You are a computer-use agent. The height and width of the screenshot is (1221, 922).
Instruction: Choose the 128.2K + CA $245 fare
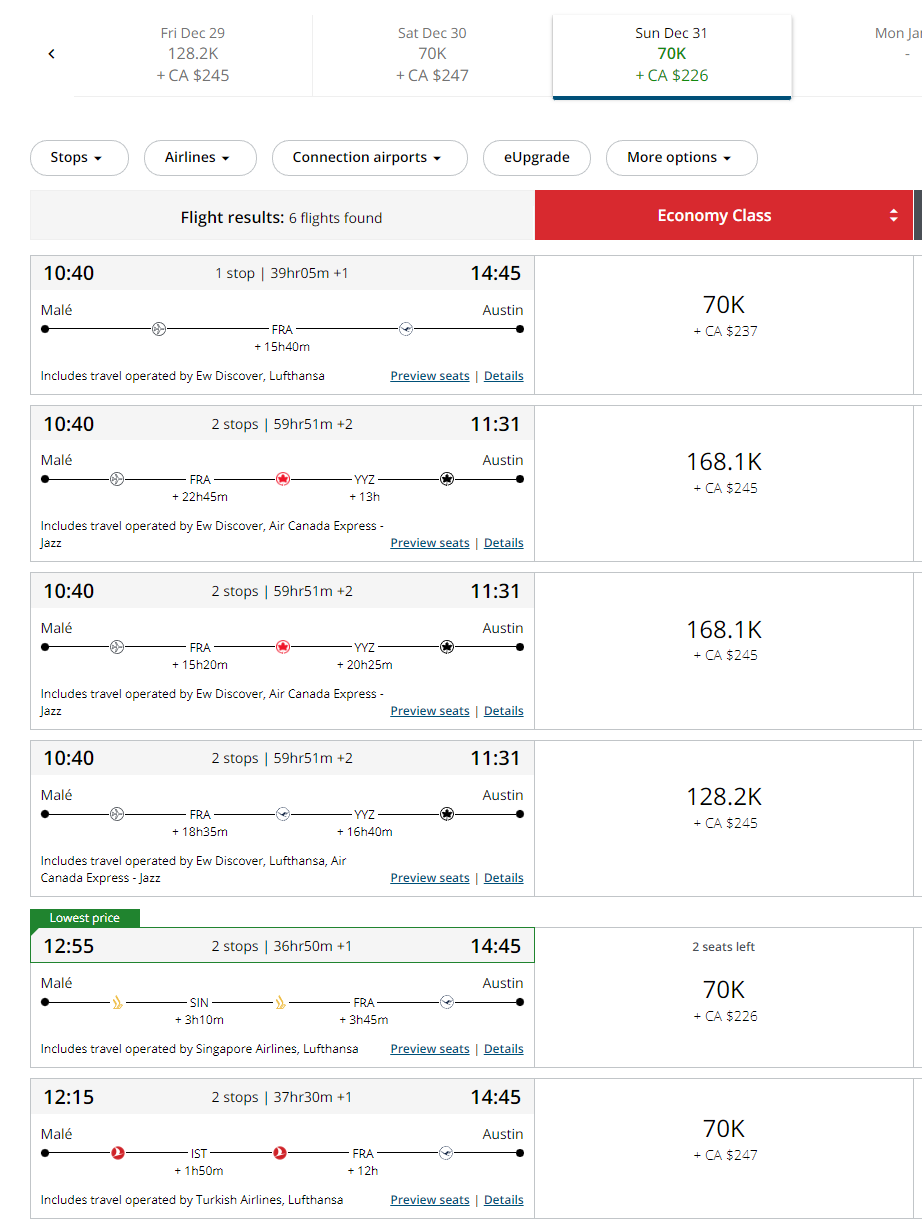pyautogui.click(x=724, y=807)
